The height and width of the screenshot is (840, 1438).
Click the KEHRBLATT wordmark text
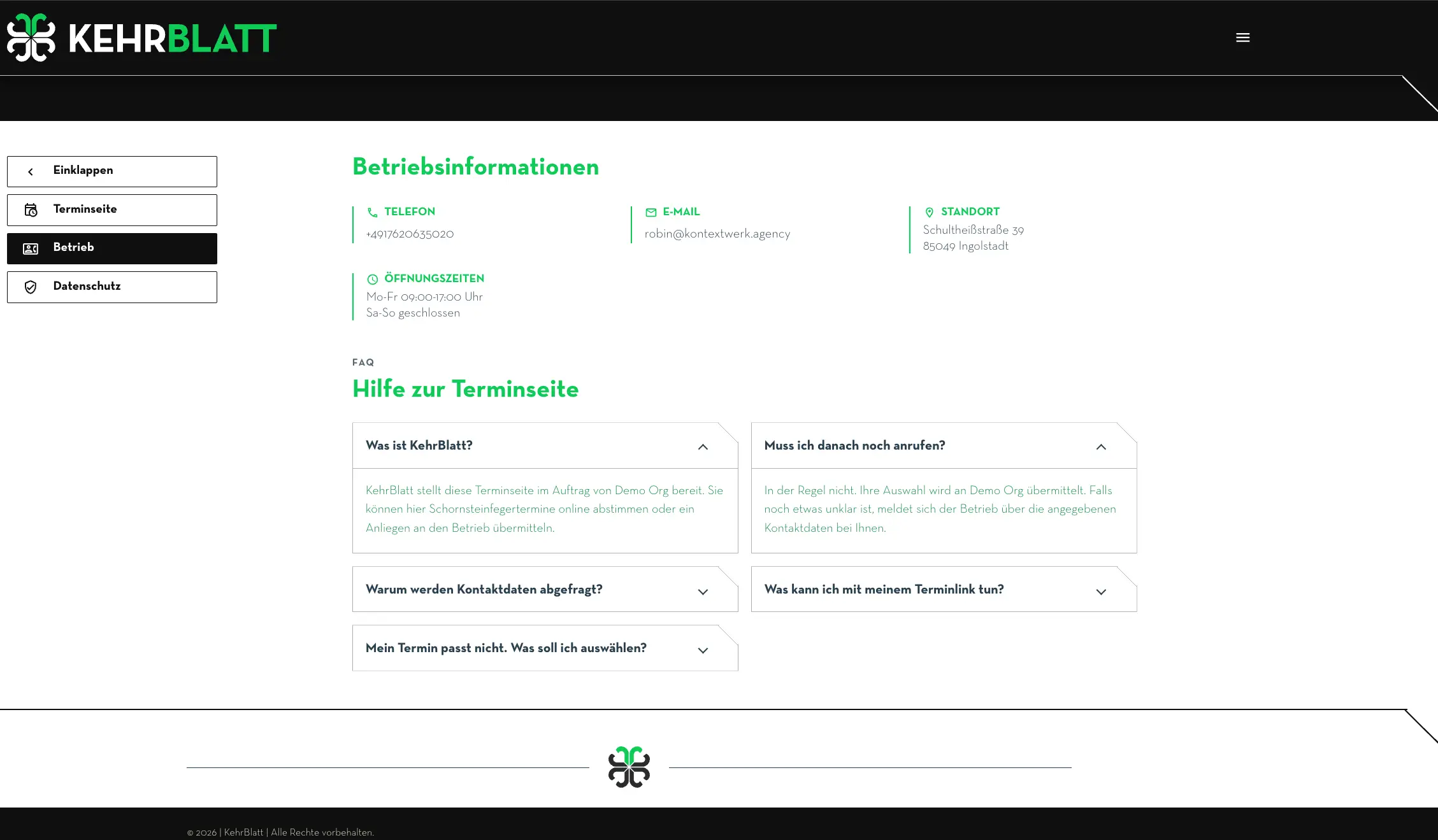pyautogui.click(x=172, y=38)
